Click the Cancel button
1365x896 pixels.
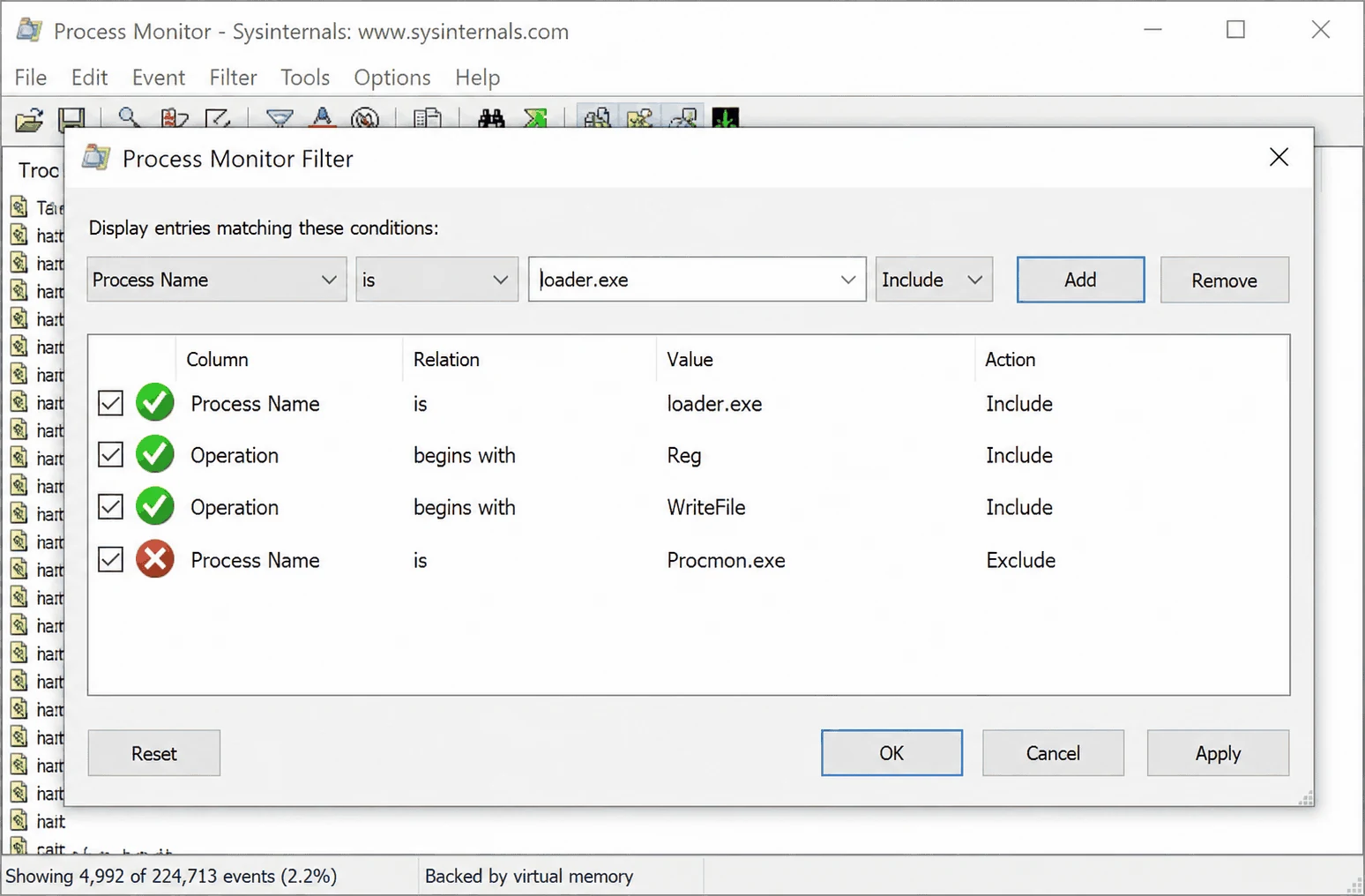pos(1053,753)
